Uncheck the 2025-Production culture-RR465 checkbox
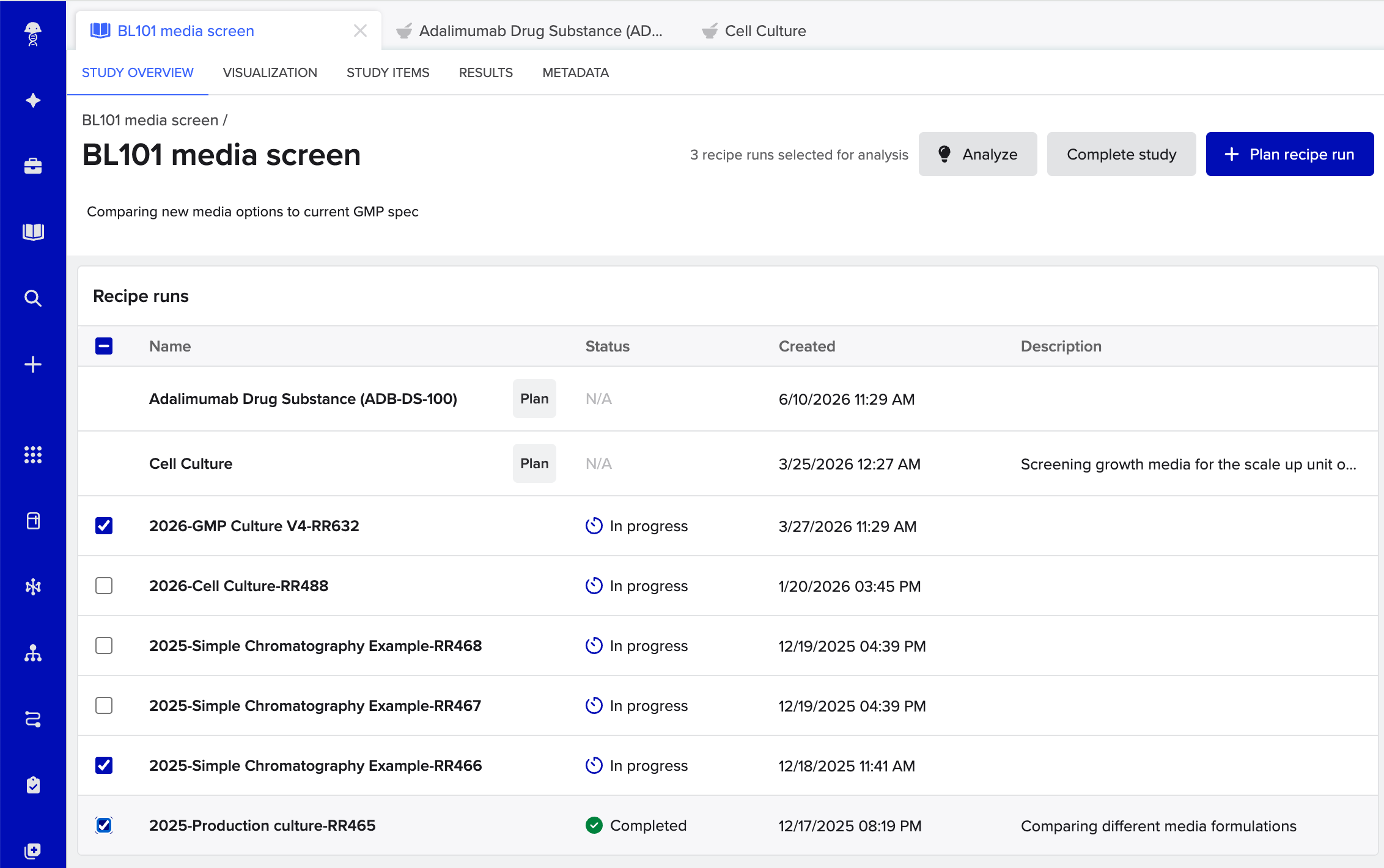 (x=104, y=825)
